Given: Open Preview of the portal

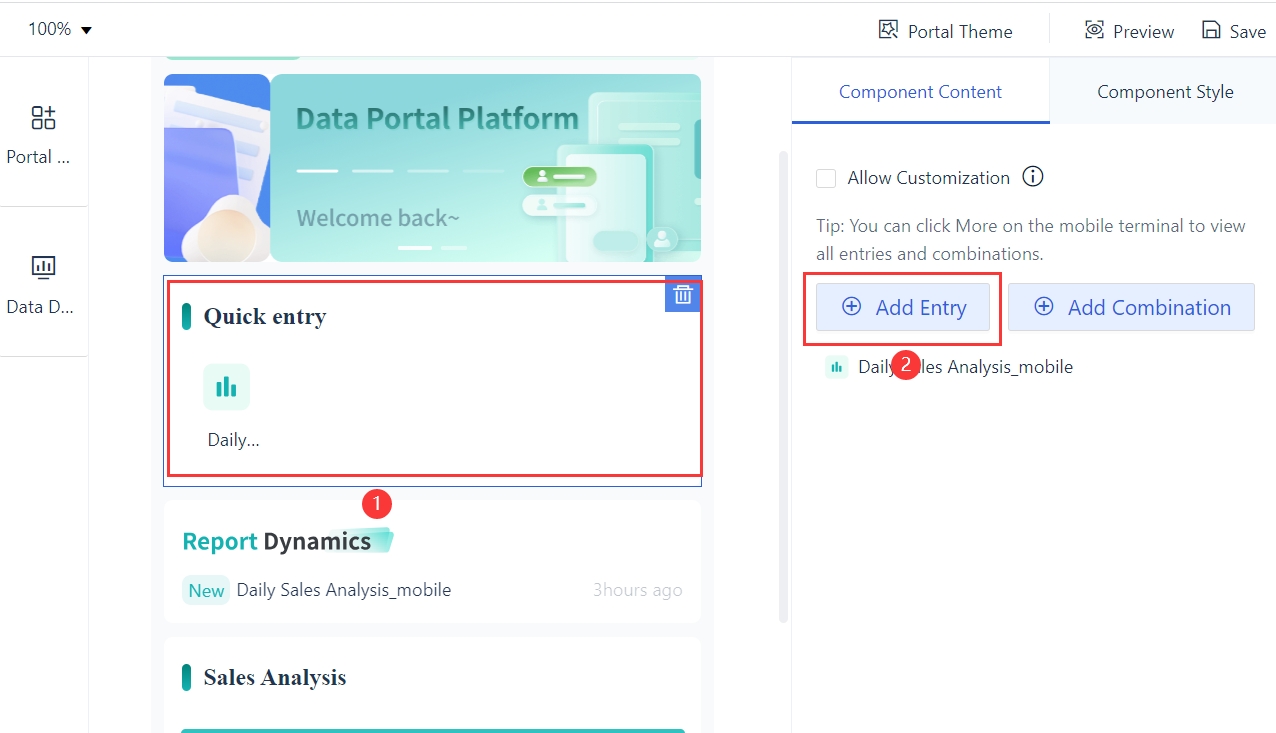Looking at the screenshot, I should pyautogui.click(x=1143, y=31).
